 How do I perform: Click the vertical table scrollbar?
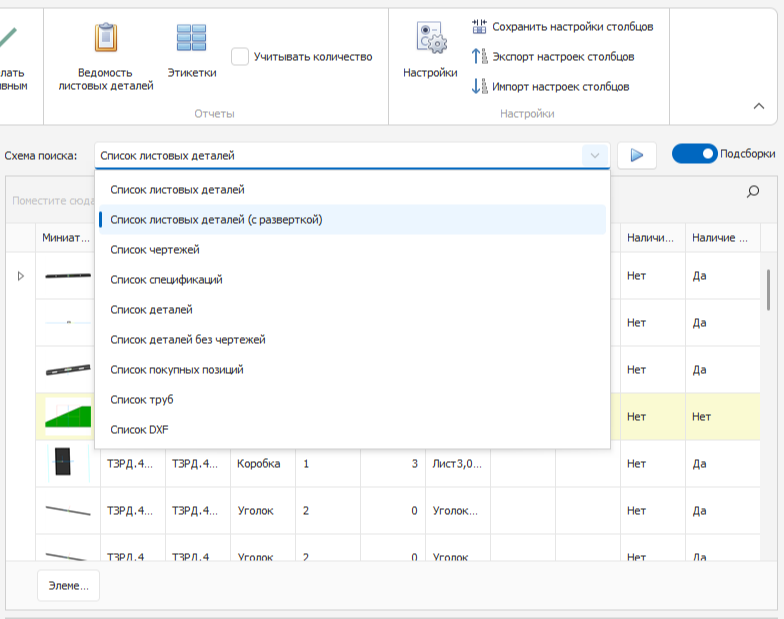(x=768, y=290)
